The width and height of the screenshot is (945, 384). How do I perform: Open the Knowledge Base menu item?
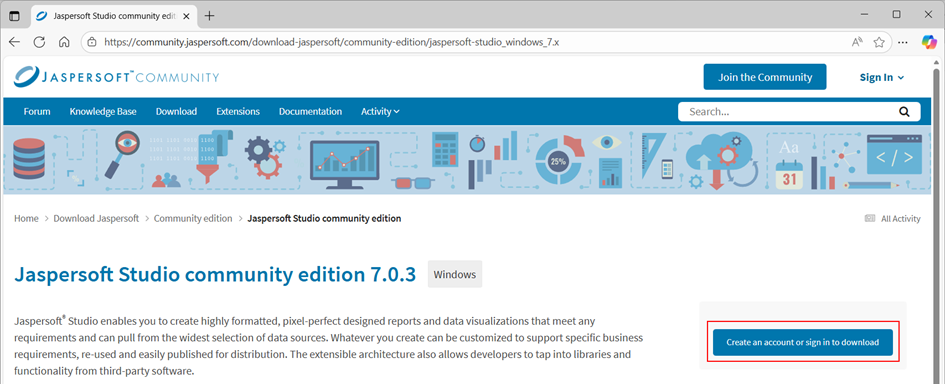(103, 112)
